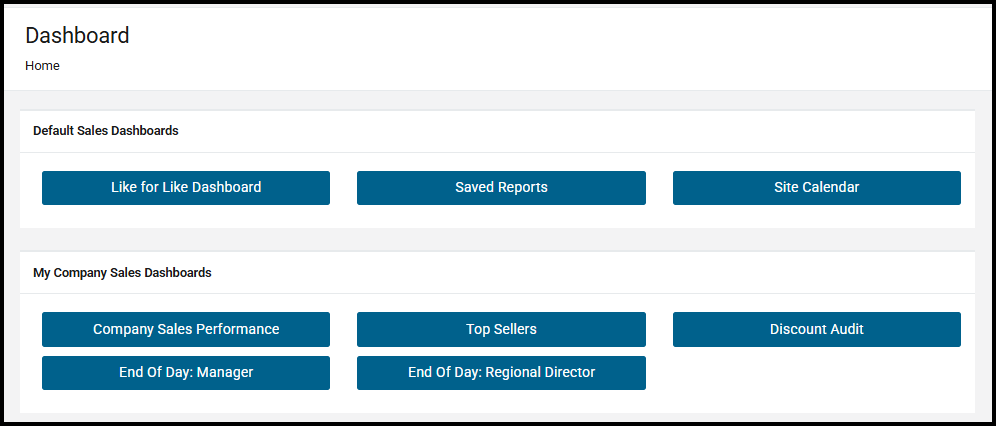This screenshot has width=996, height=426.
Task: Click the My Company Sales Dashboards header
Action: click(122, 272)
